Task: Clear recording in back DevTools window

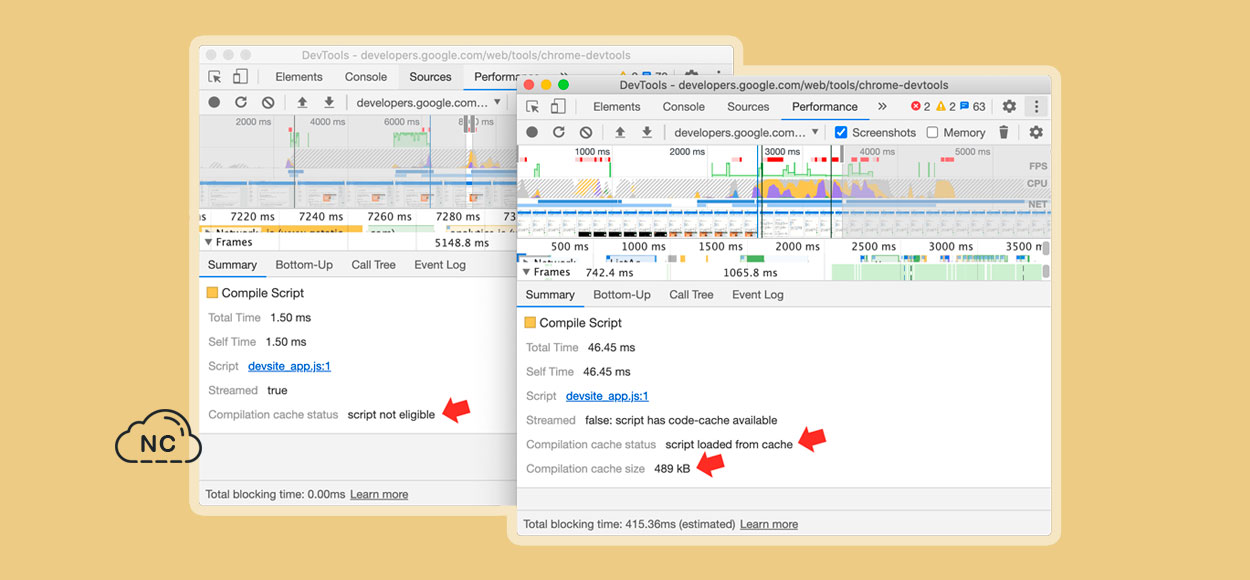Action: [x=268, y=102]
